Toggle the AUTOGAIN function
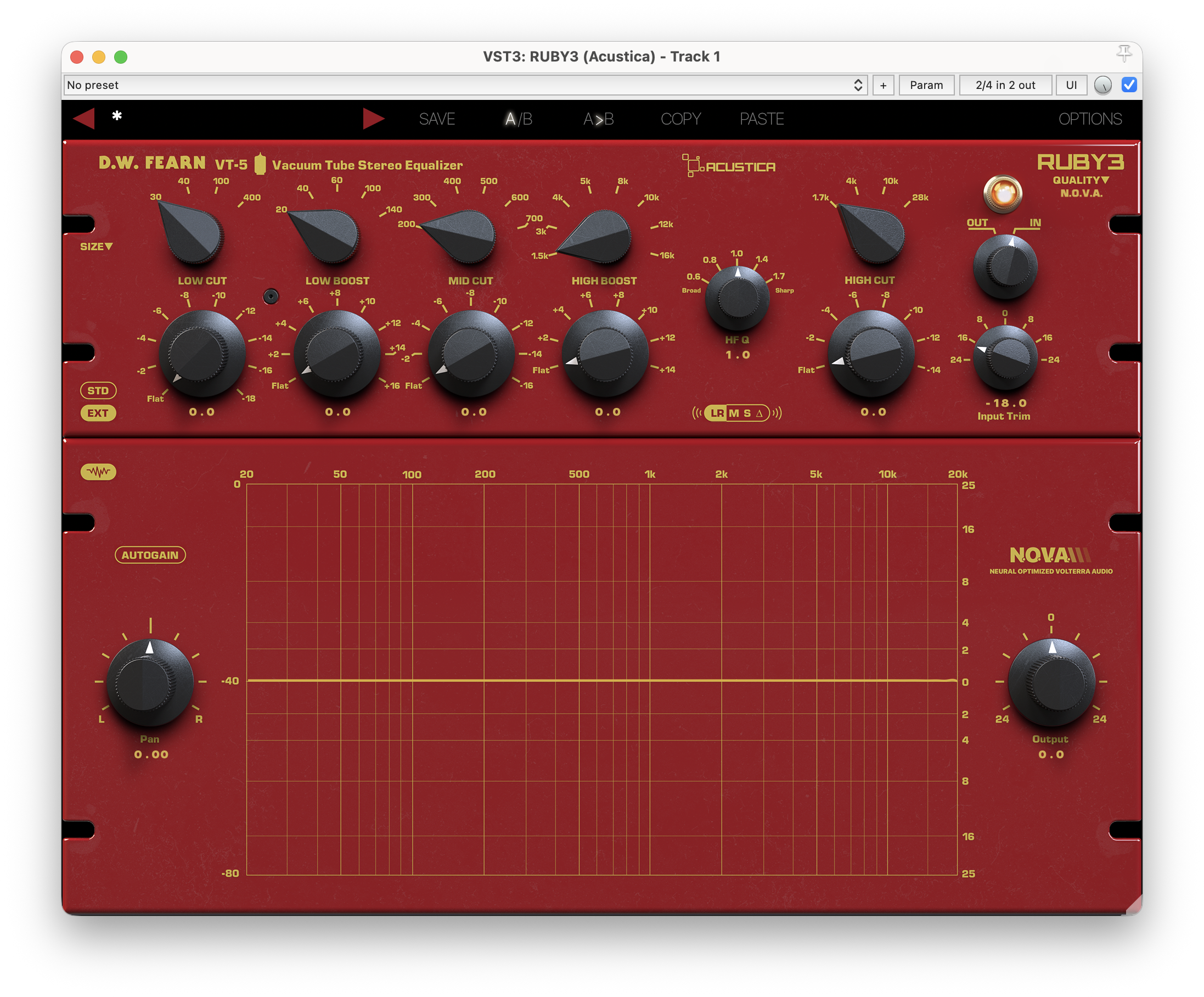 coord(151,554)
